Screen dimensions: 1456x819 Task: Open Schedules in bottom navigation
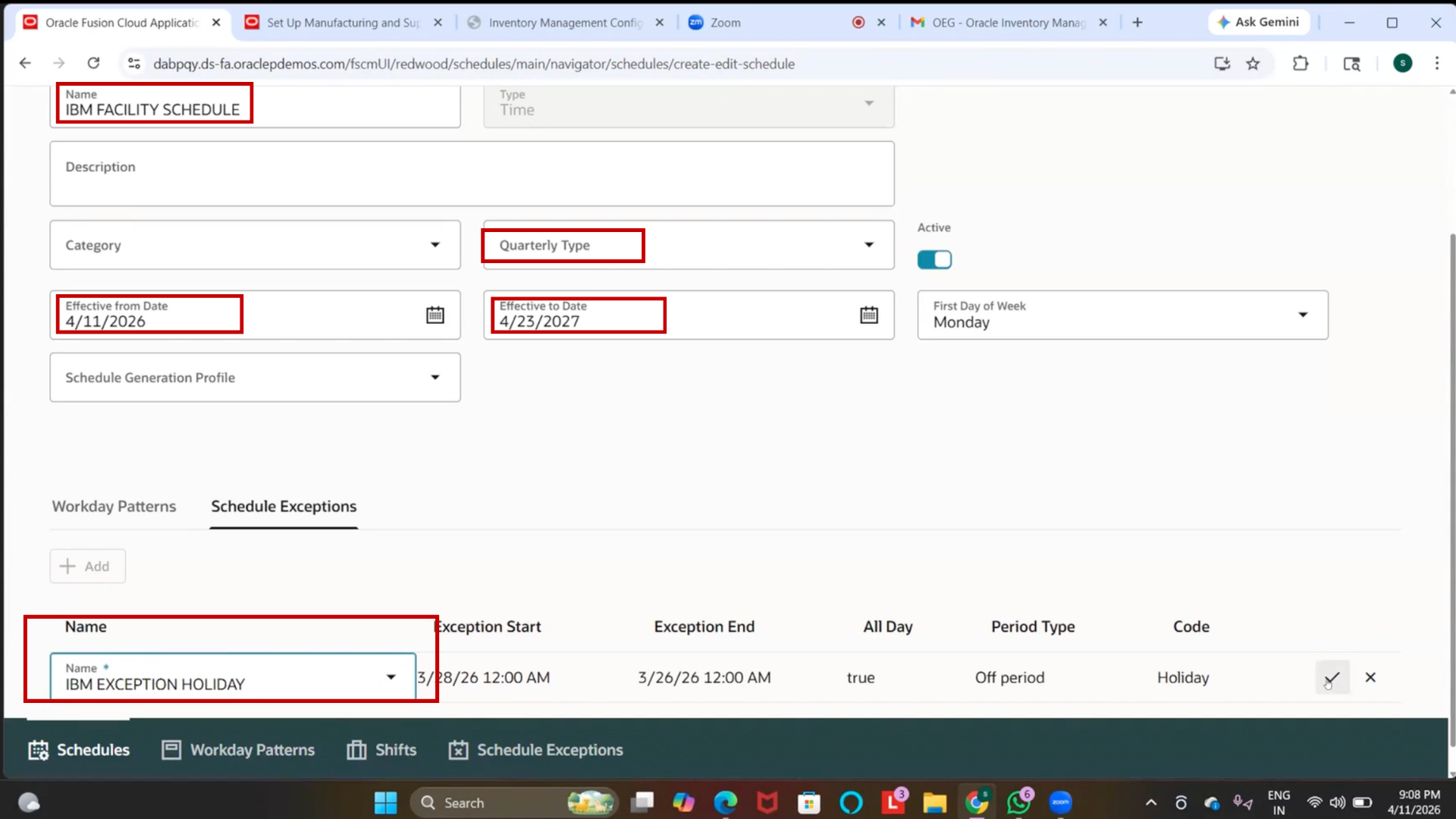pyautogui.click(x=79, y=750)
